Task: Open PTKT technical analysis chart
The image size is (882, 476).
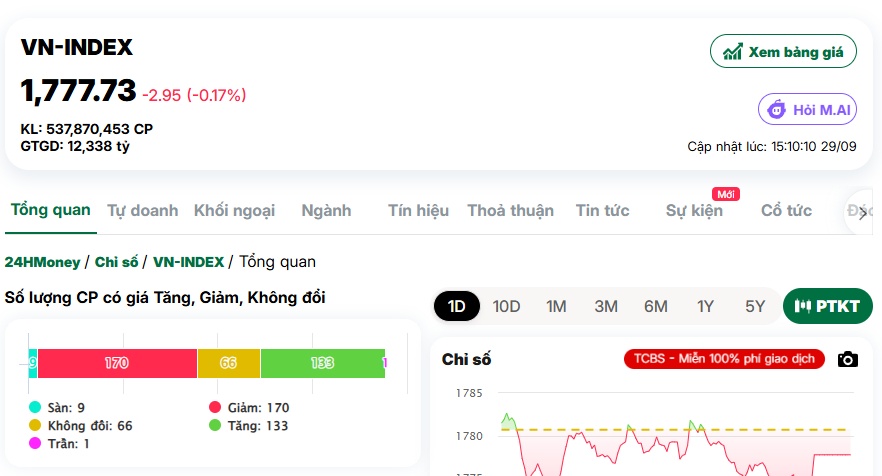Action: point(827,306)
